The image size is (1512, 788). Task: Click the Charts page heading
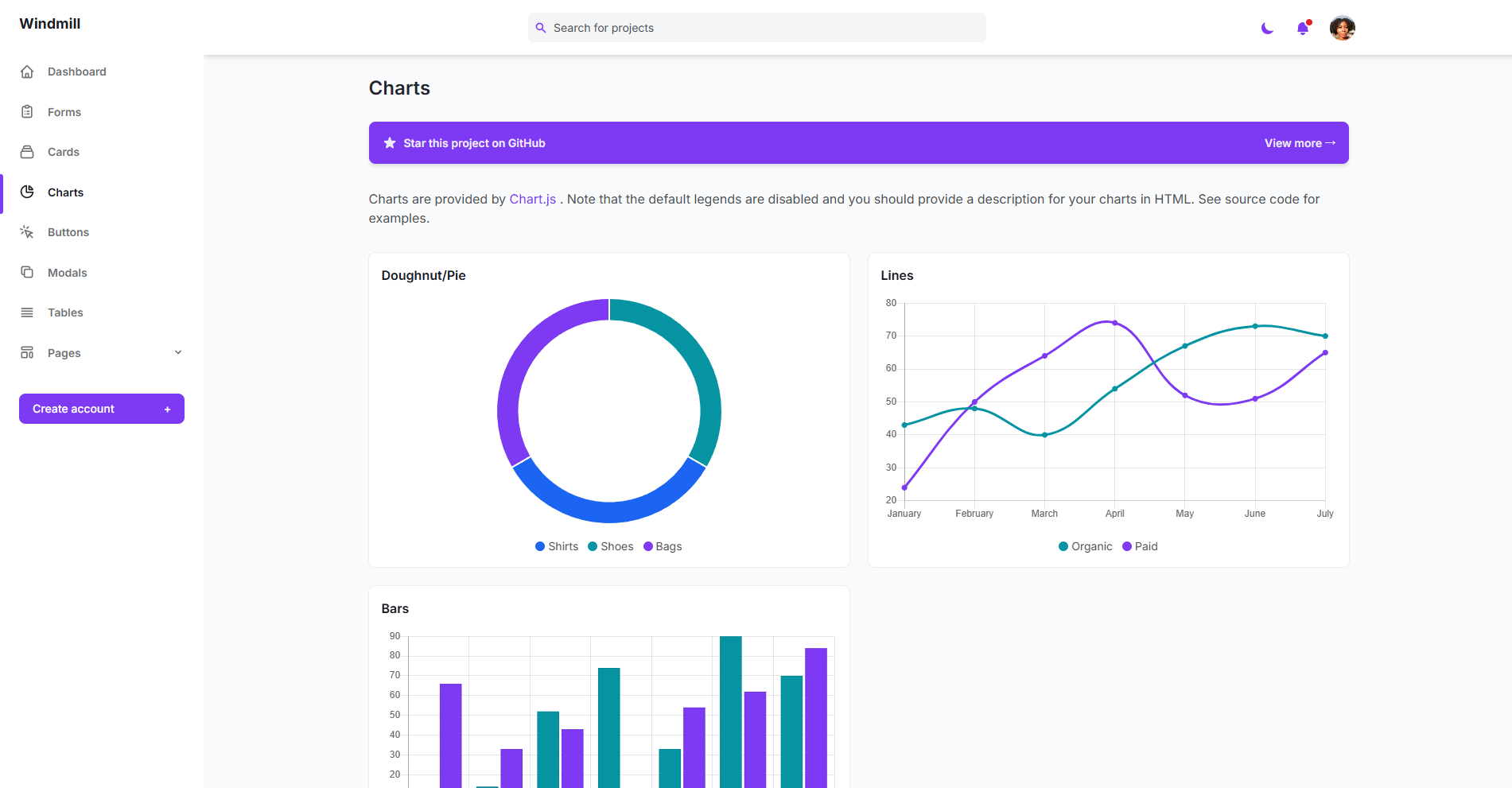[x=399, y=88]
